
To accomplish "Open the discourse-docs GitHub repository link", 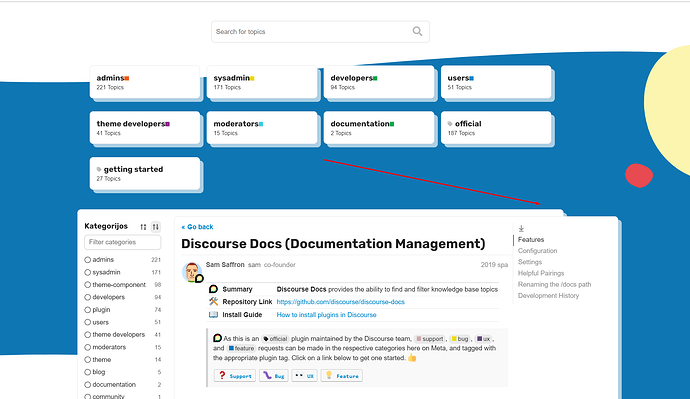I will tap(340, 302).
